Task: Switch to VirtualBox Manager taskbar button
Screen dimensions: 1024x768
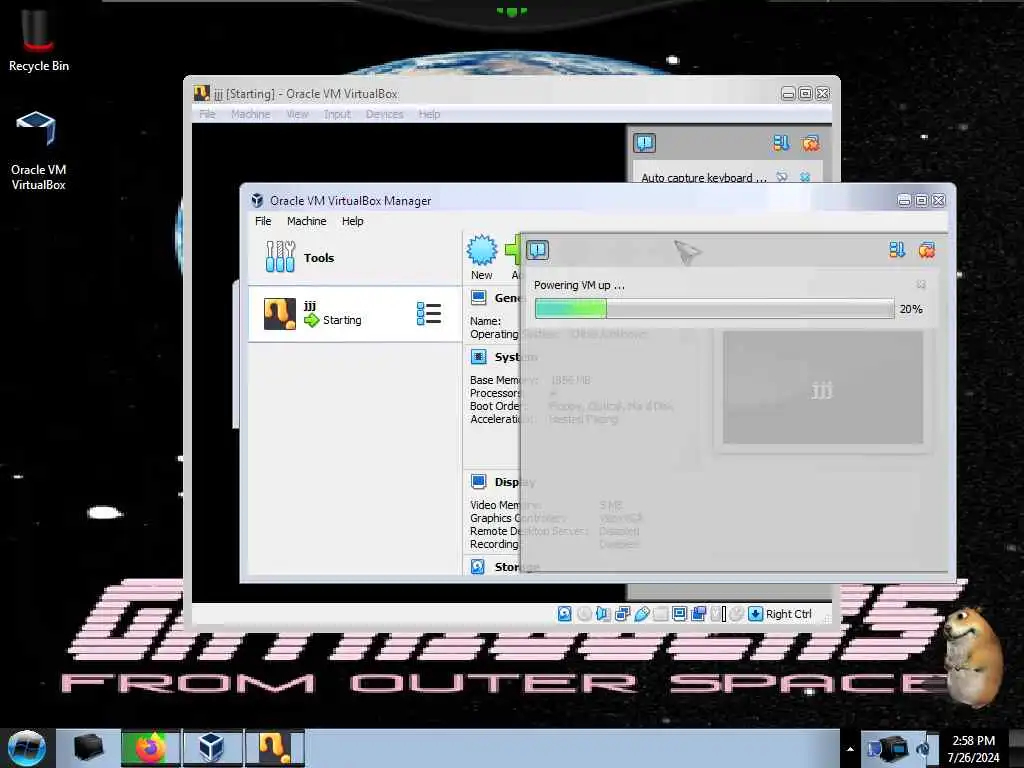Action: (x=212, y=748)
